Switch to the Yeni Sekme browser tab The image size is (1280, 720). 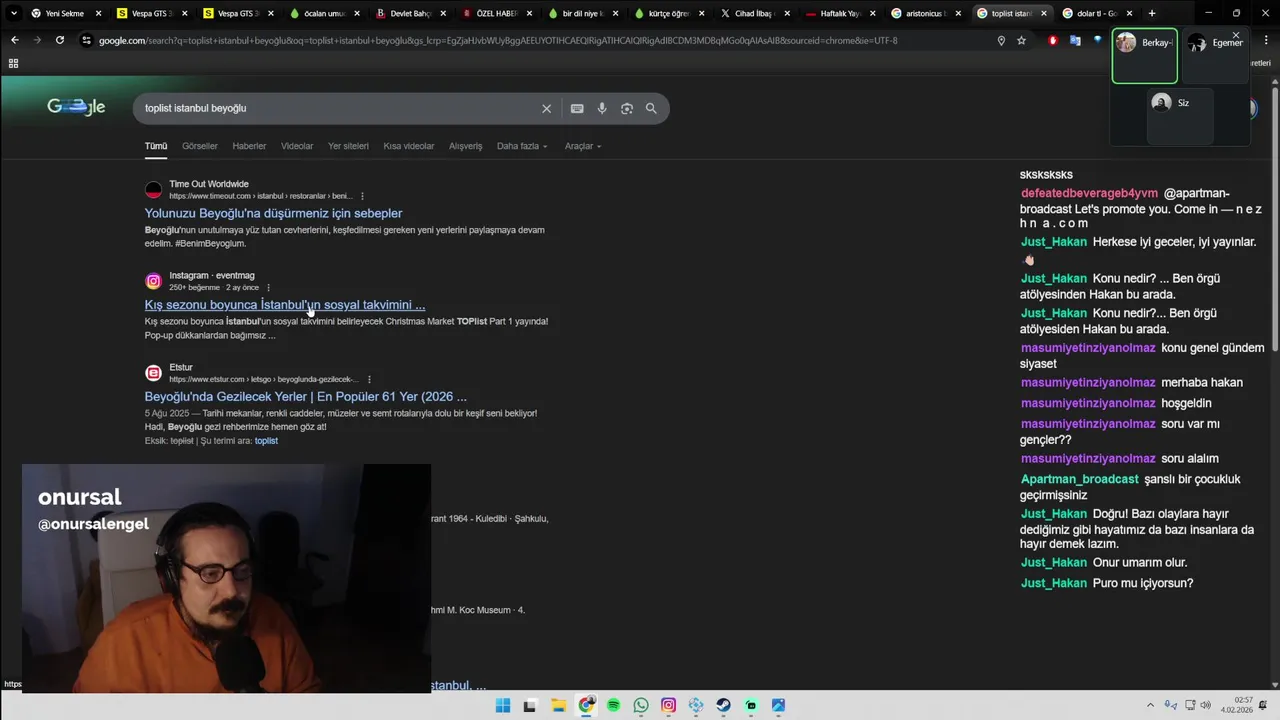(64, 13)
